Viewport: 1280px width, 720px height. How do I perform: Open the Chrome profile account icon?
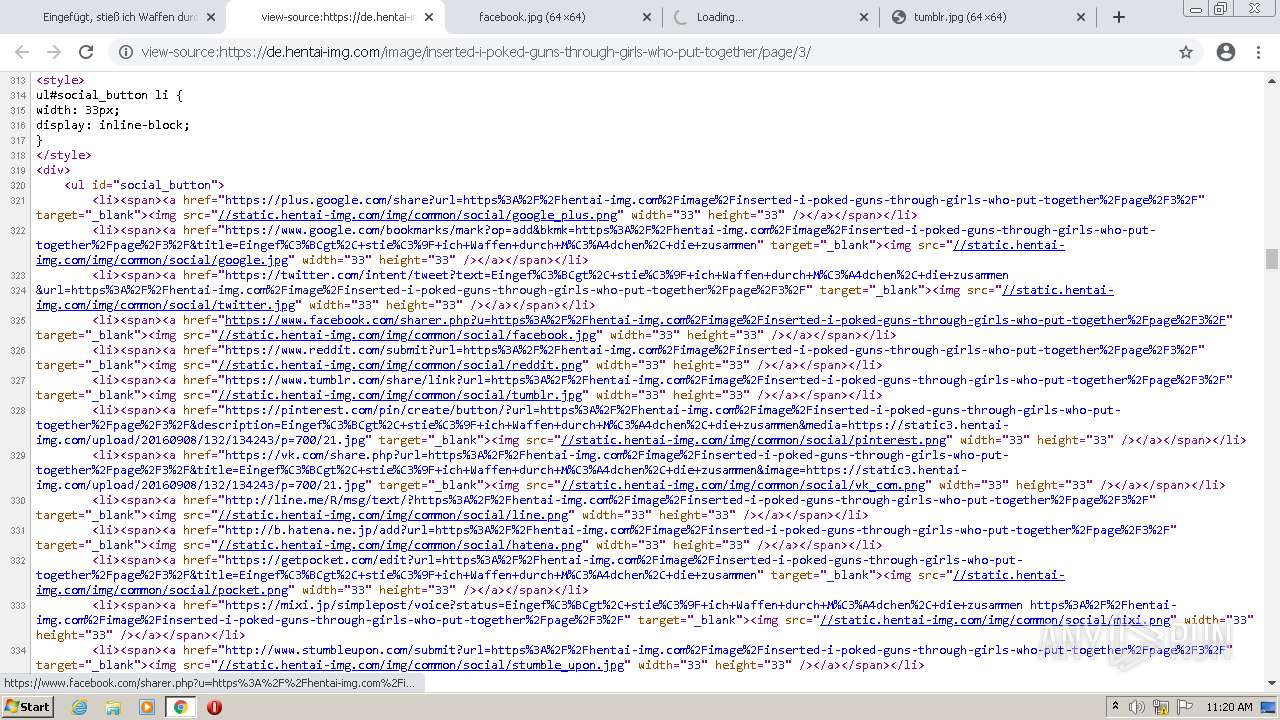[x=1226, y=52]
